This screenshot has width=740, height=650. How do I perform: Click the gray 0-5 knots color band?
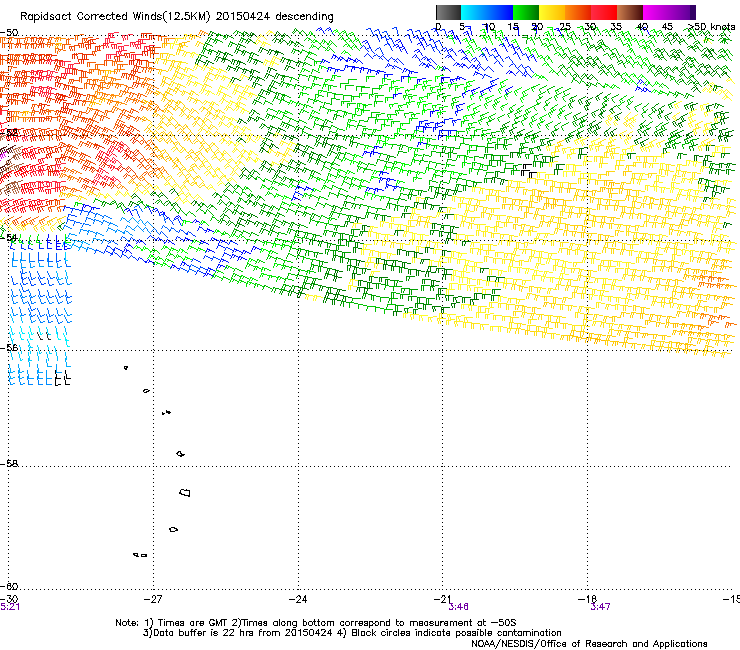click(x=448, y=12)
